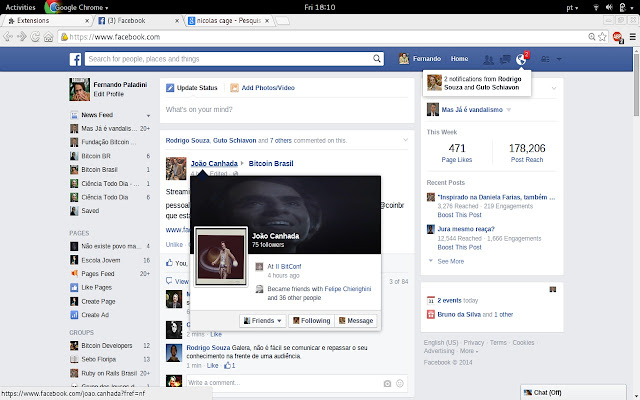Bookmark page with the star icon
The image size is (640, 400).
[x=602, y=37]
